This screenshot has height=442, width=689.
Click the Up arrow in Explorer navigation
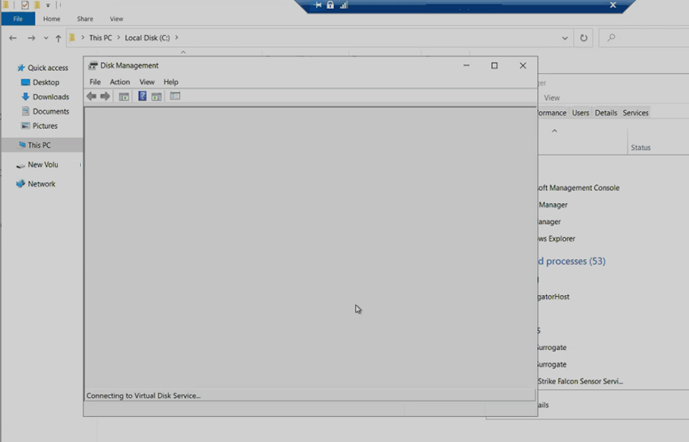tap(58, 38)
